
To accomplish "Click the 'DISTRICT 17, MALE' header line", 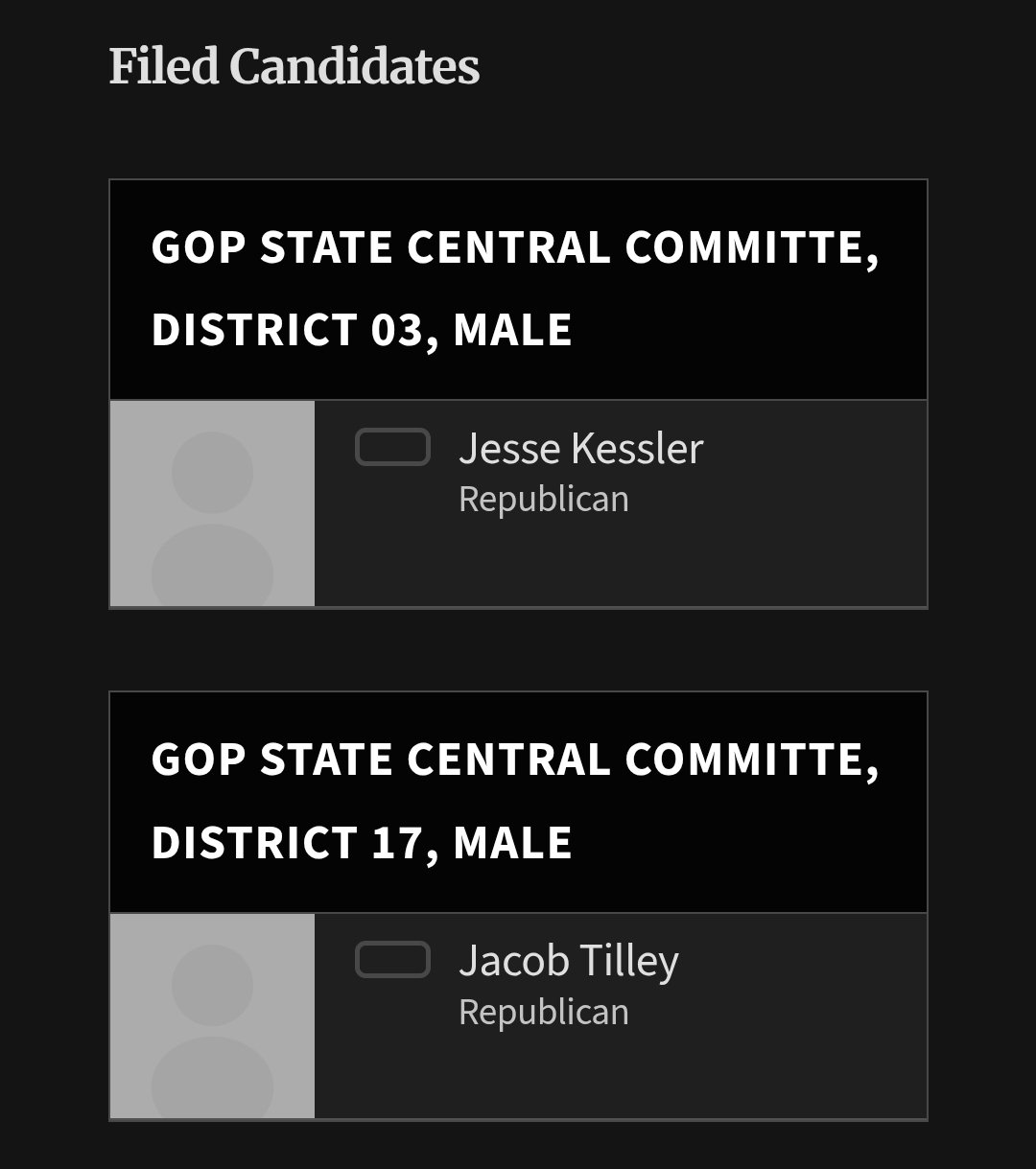I will click(362, 843).
